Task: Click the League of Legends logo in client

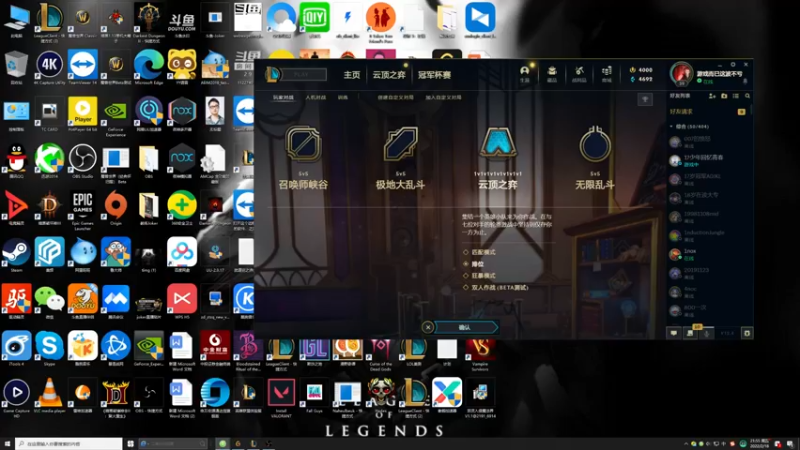Action: pyautogui.click(x=273, y=74)
